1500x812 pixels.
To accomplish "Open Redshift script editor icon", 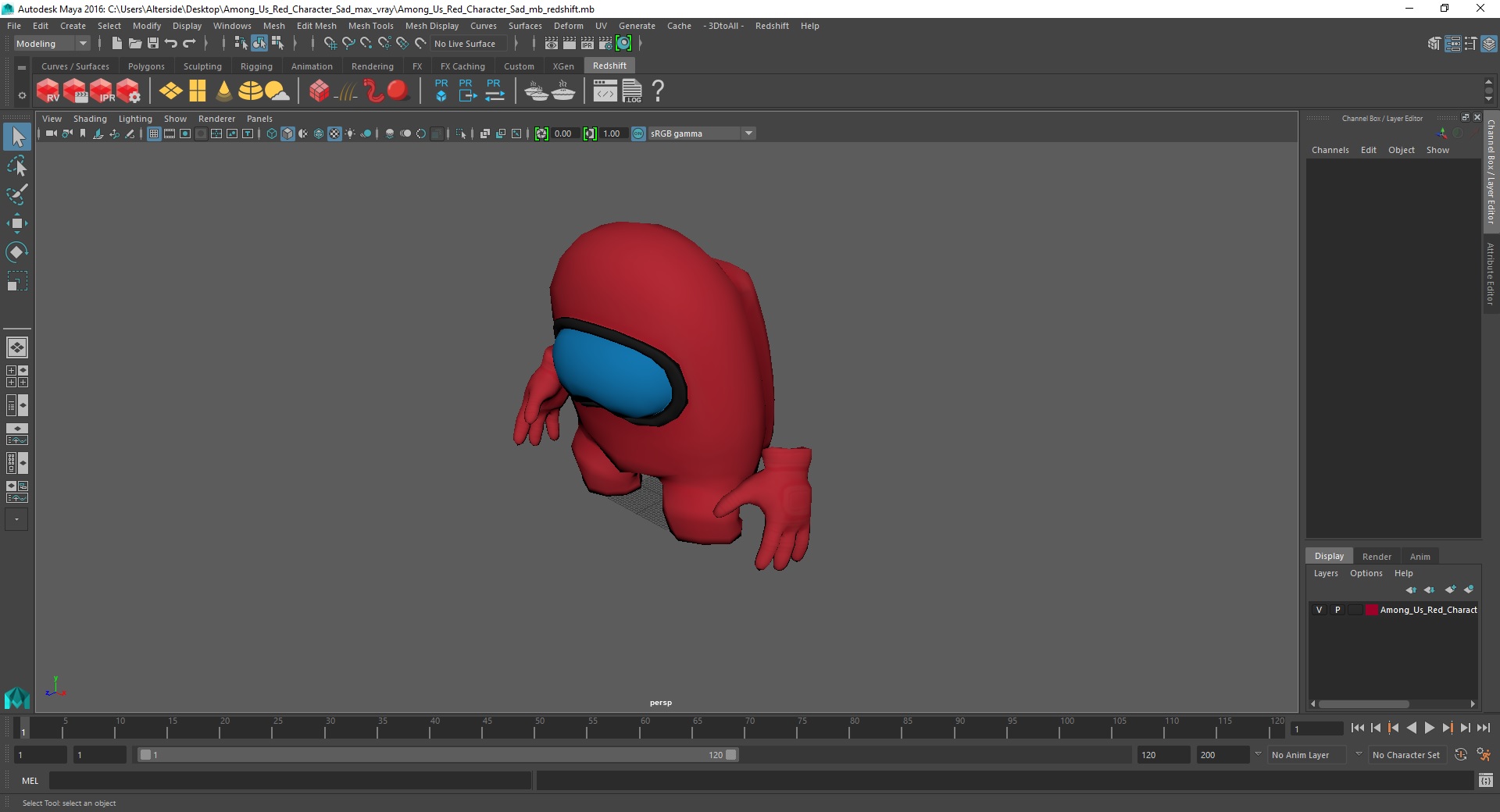I will tap(605, 91).
